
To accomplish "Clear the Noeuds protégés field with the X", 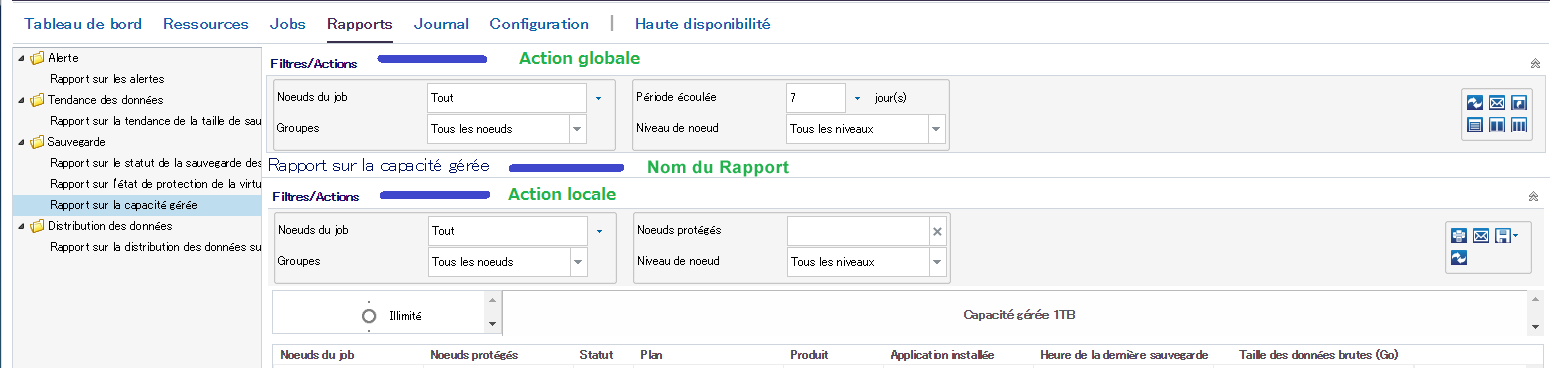I will 937,231.
